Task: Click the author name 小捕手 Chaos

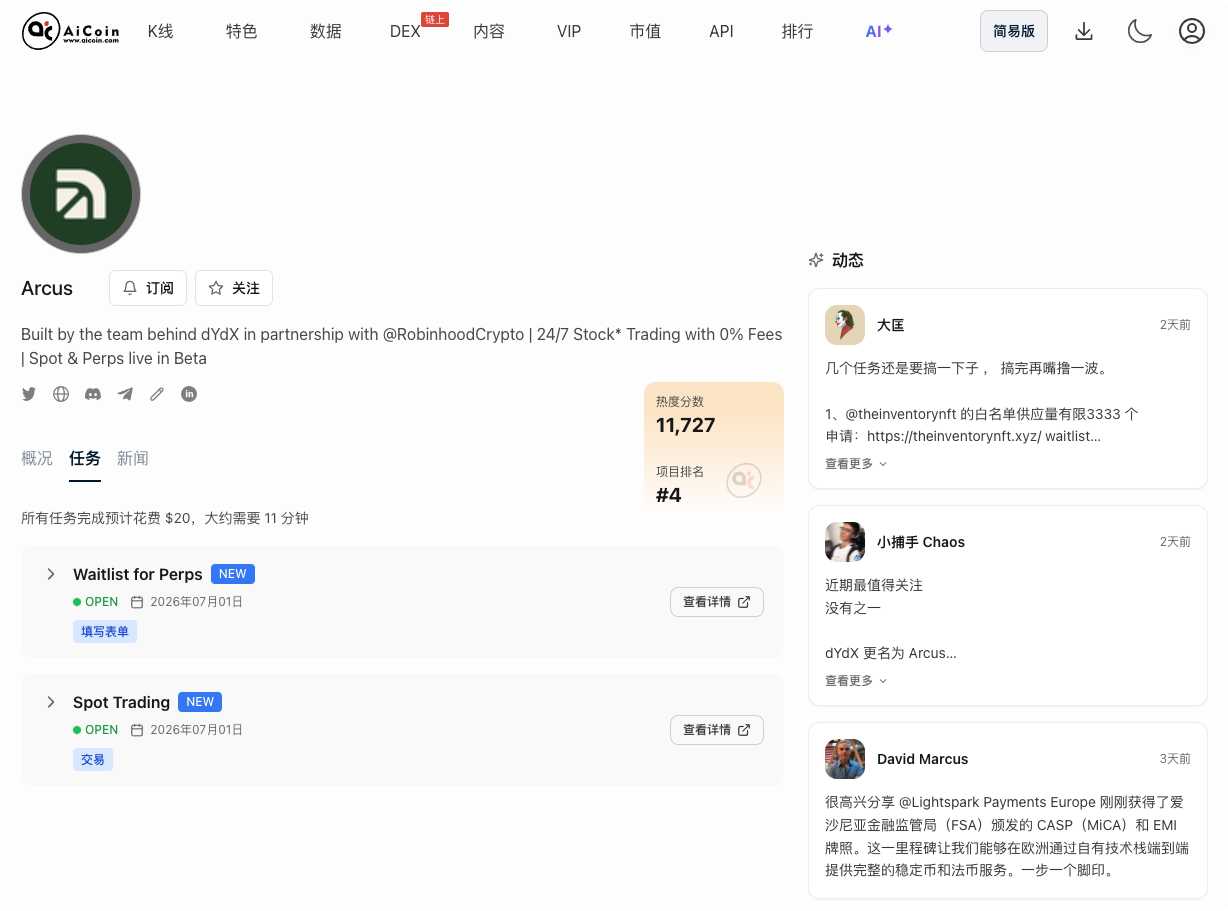Action: pos(921,542)
